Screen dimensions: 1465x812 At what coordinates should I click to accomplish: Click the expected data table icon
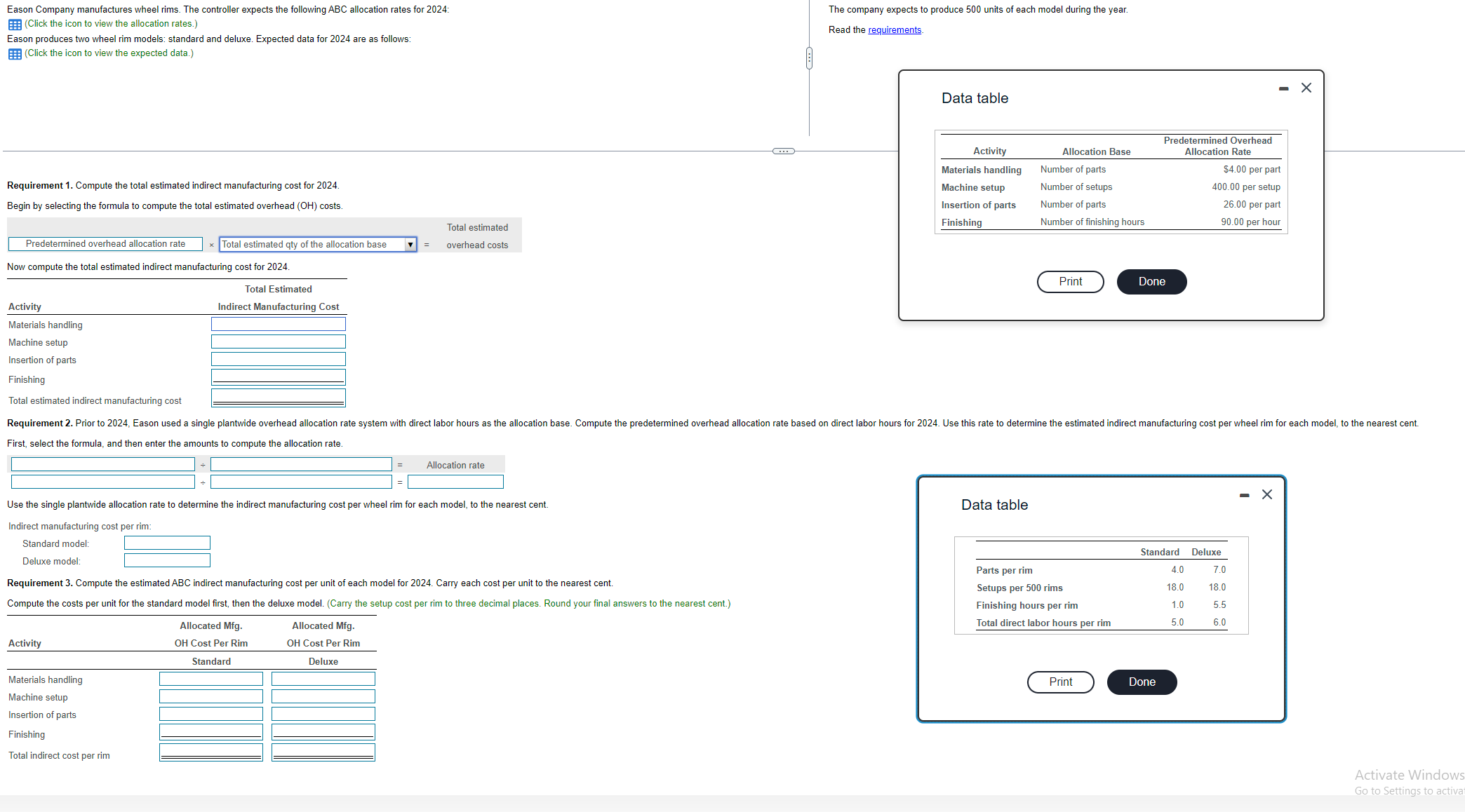[15, 54]
